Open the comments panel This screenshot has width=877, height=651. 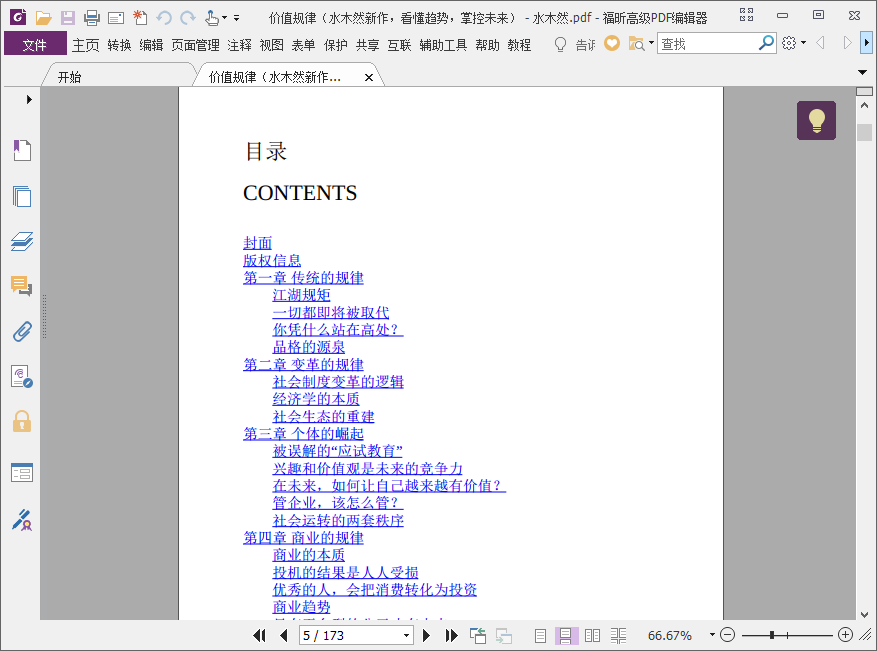tap(22, 286)
